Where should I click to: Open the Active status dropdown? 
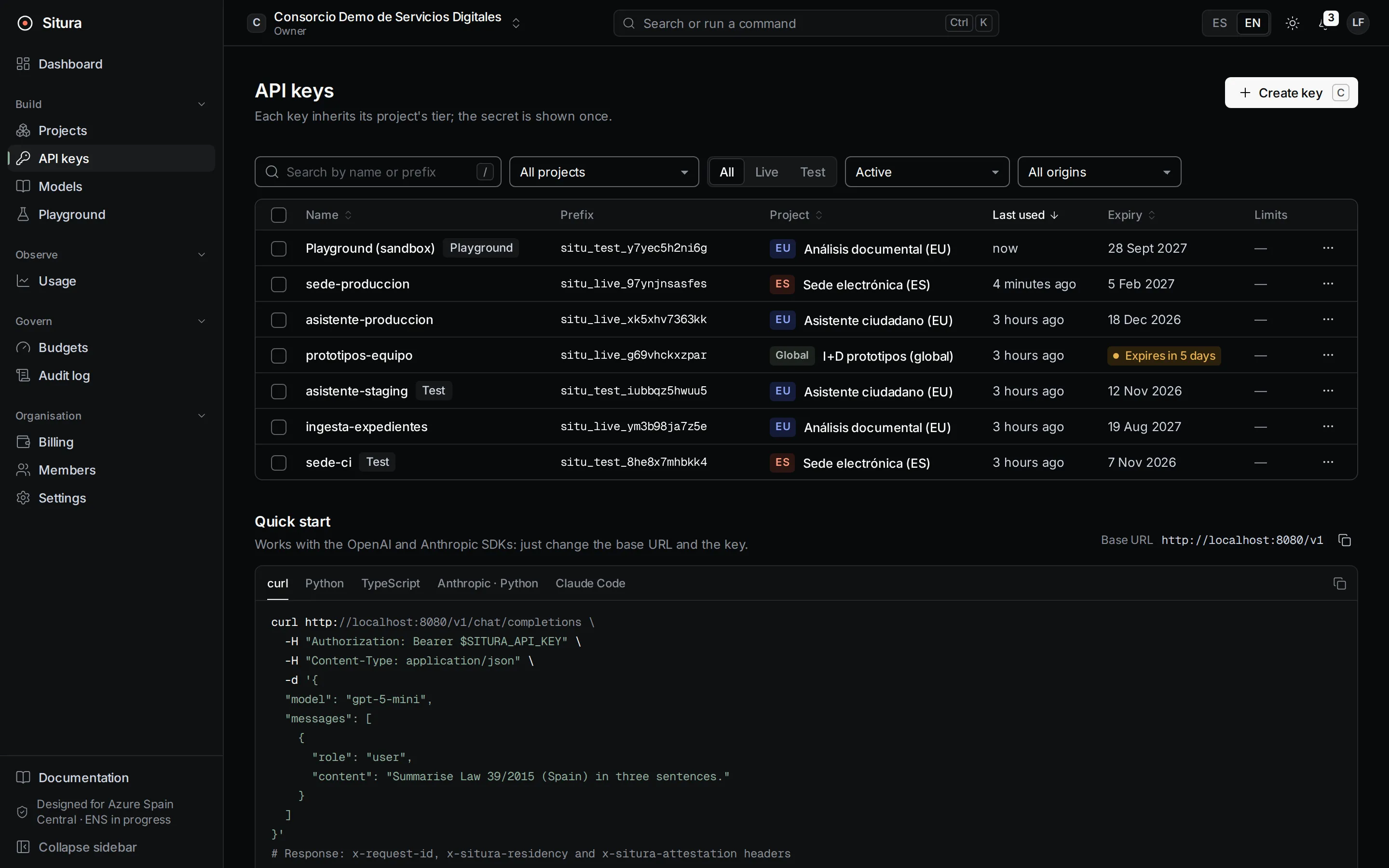pyautogui.click(x=927, y=172)
